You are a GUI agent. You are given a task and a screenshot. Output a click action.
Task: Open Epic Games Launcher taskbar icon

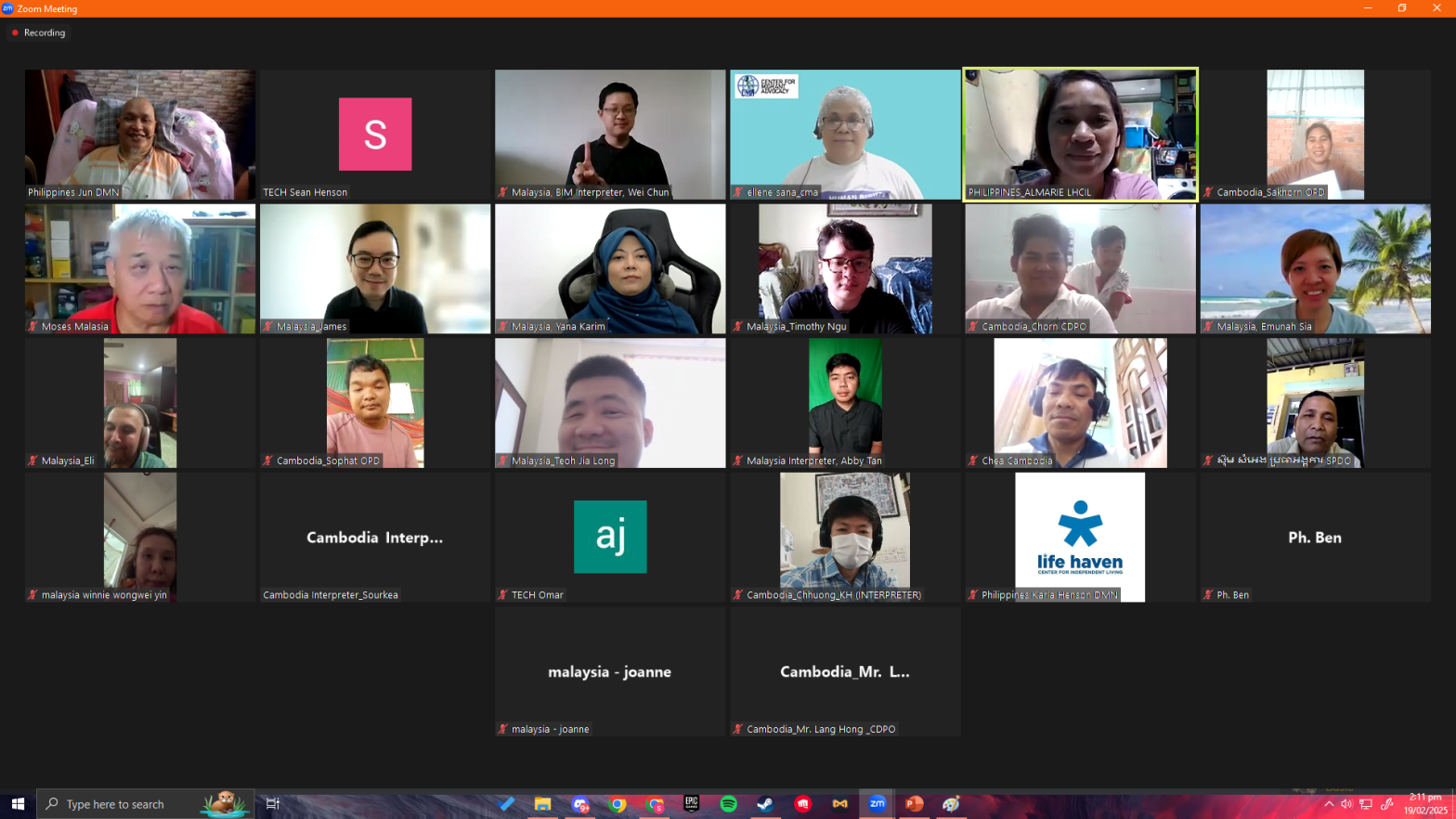pos(692,804)
